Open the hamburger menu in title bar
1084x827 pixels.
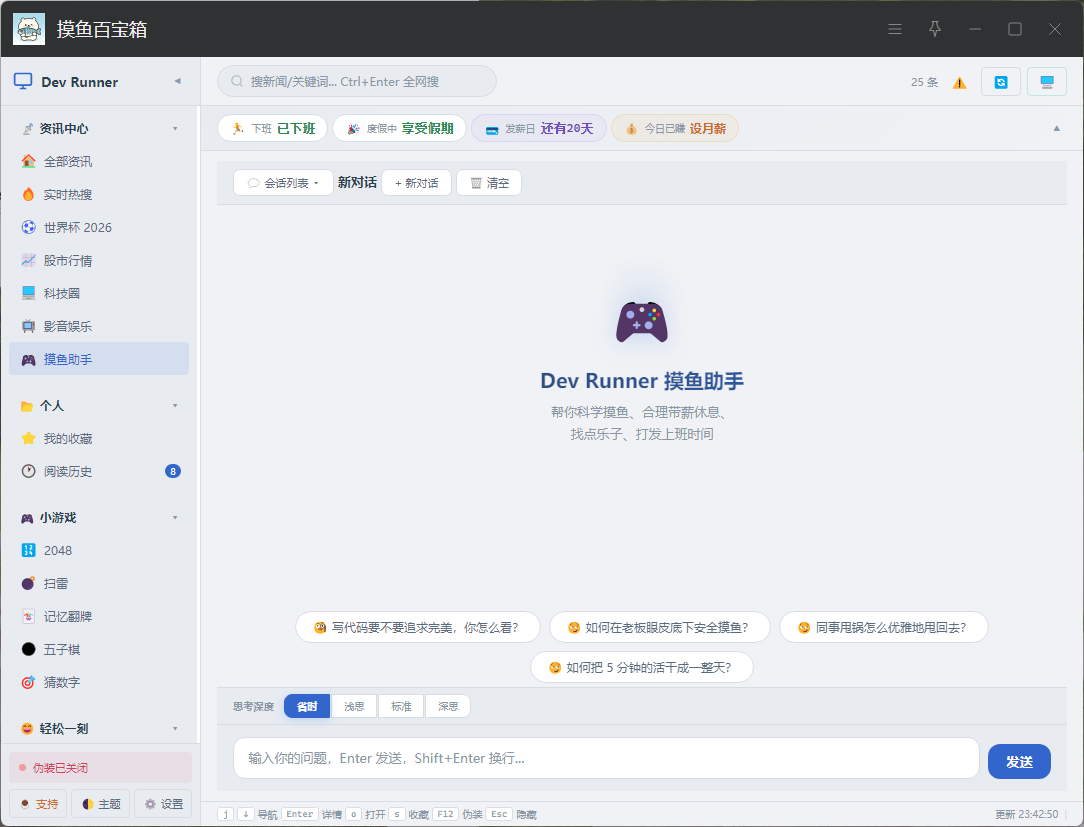tap(895, 29)
